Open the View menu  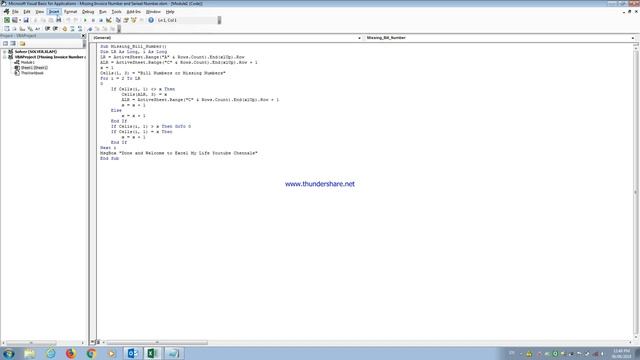click(x=40, y=12)
